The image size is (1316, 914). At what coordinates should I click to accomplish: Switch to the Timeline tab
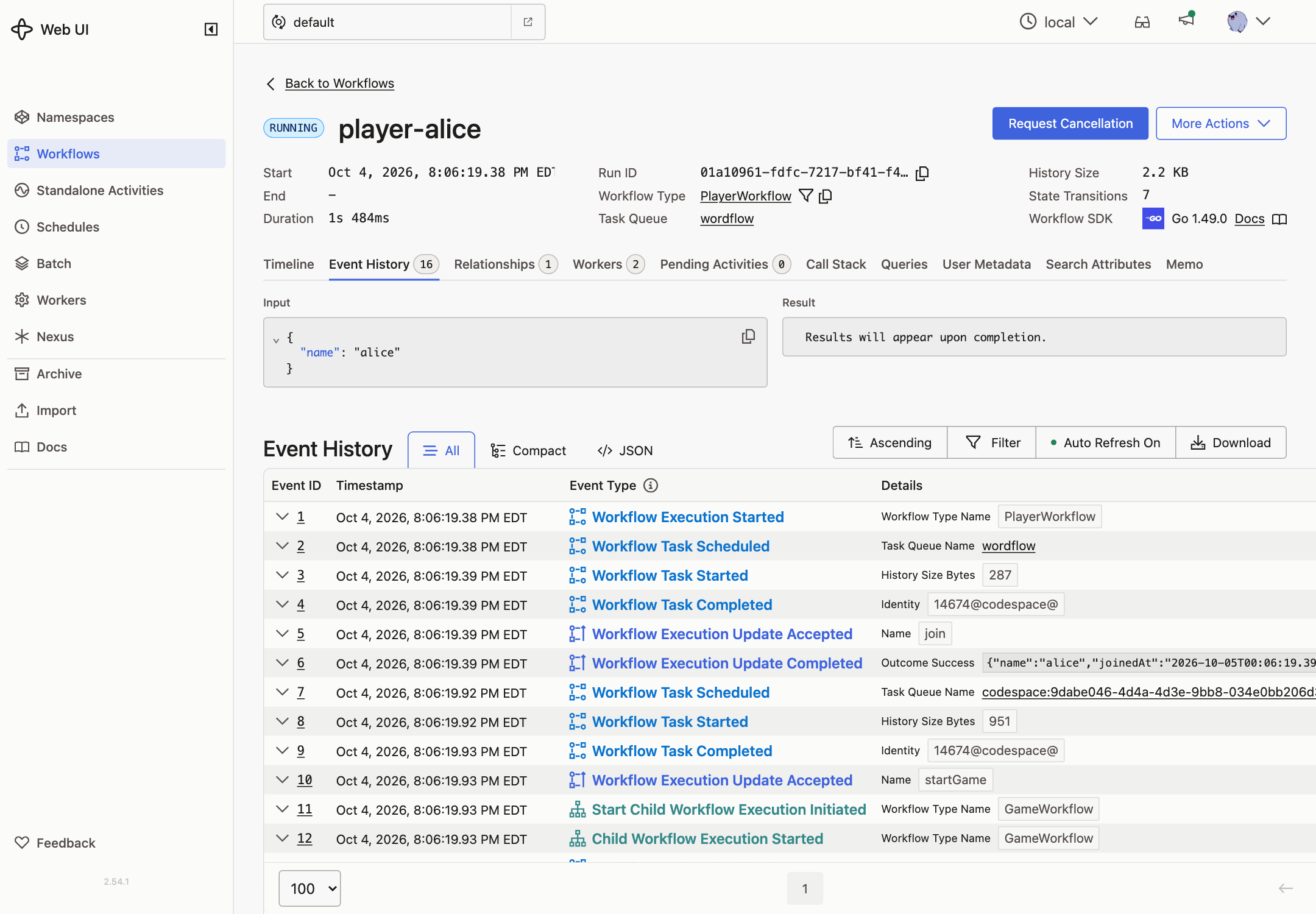(x=289, y=264)
